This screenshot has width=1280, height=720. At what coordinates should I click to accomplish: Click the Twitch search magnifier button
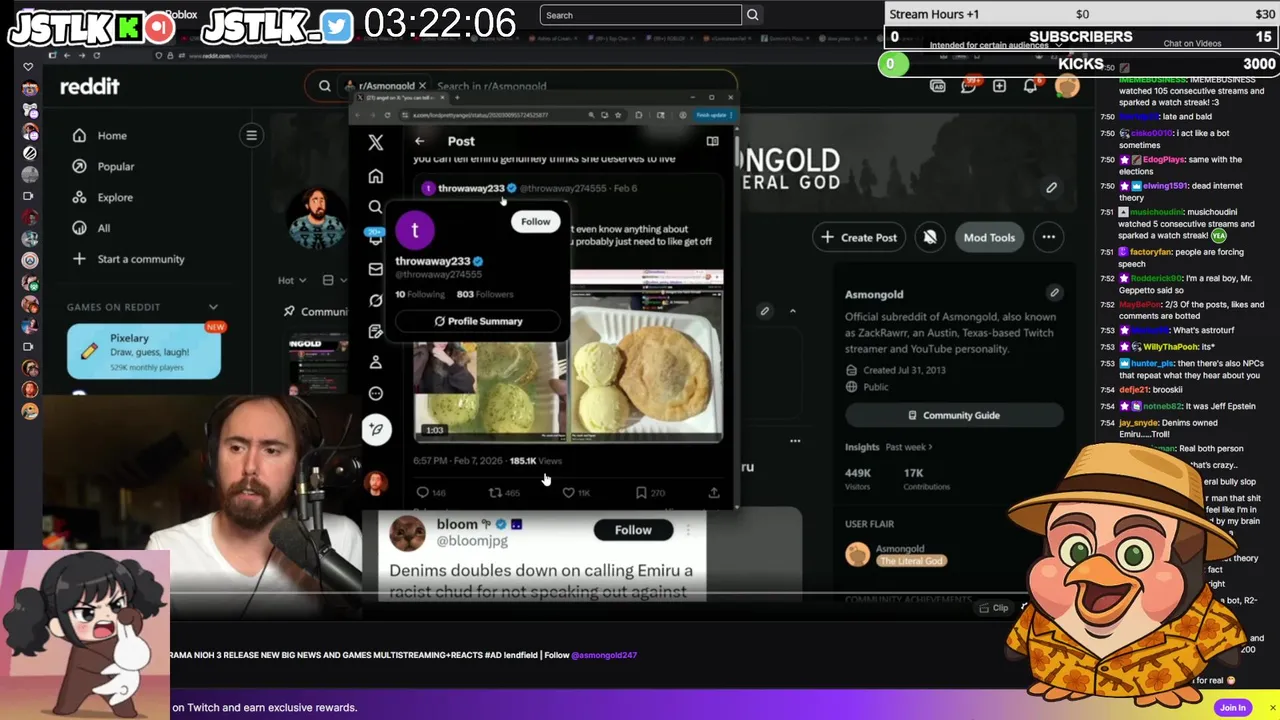click(x=753, y=15)
